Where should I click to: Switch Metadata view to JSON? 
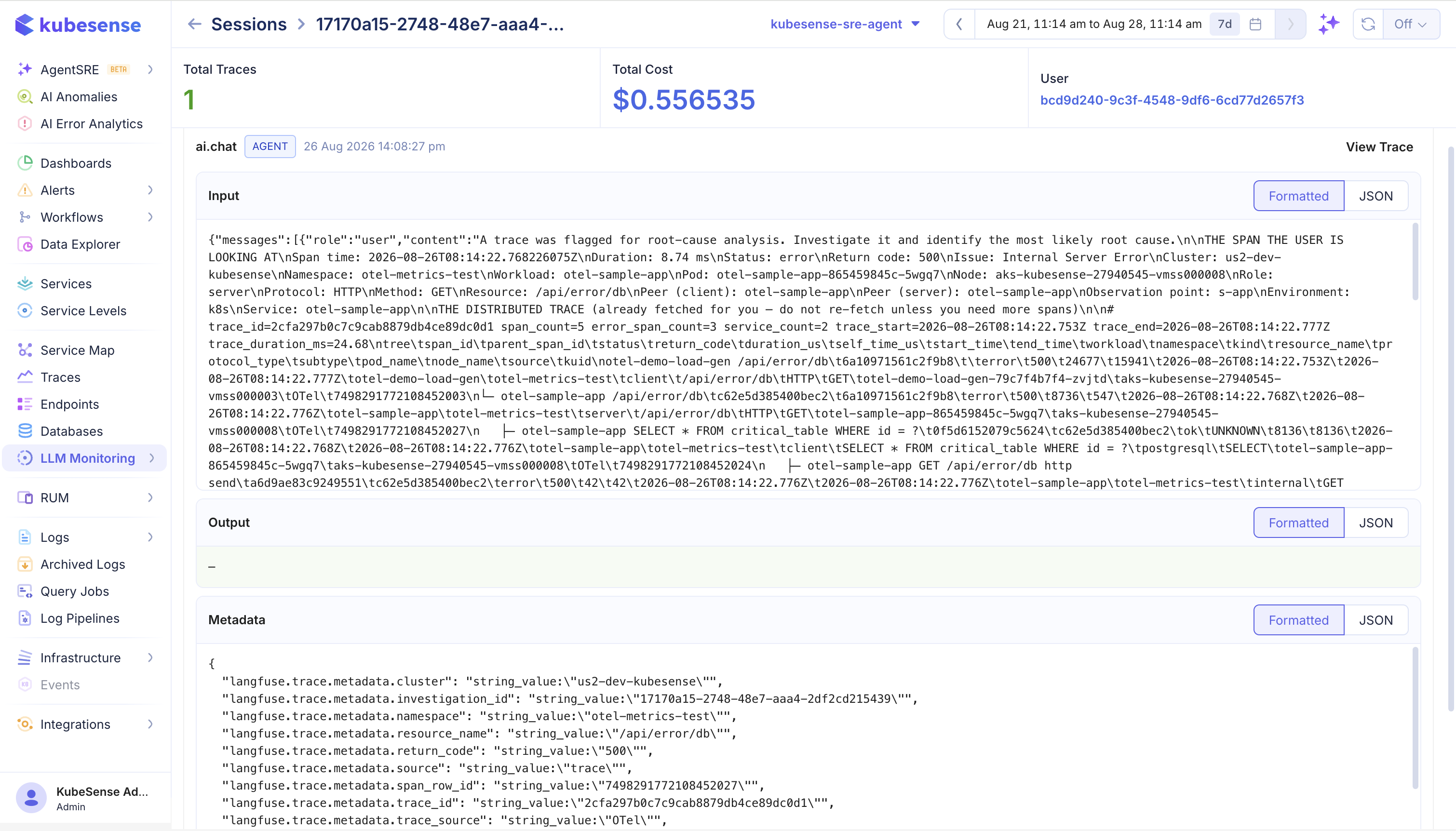[1375, 620]
